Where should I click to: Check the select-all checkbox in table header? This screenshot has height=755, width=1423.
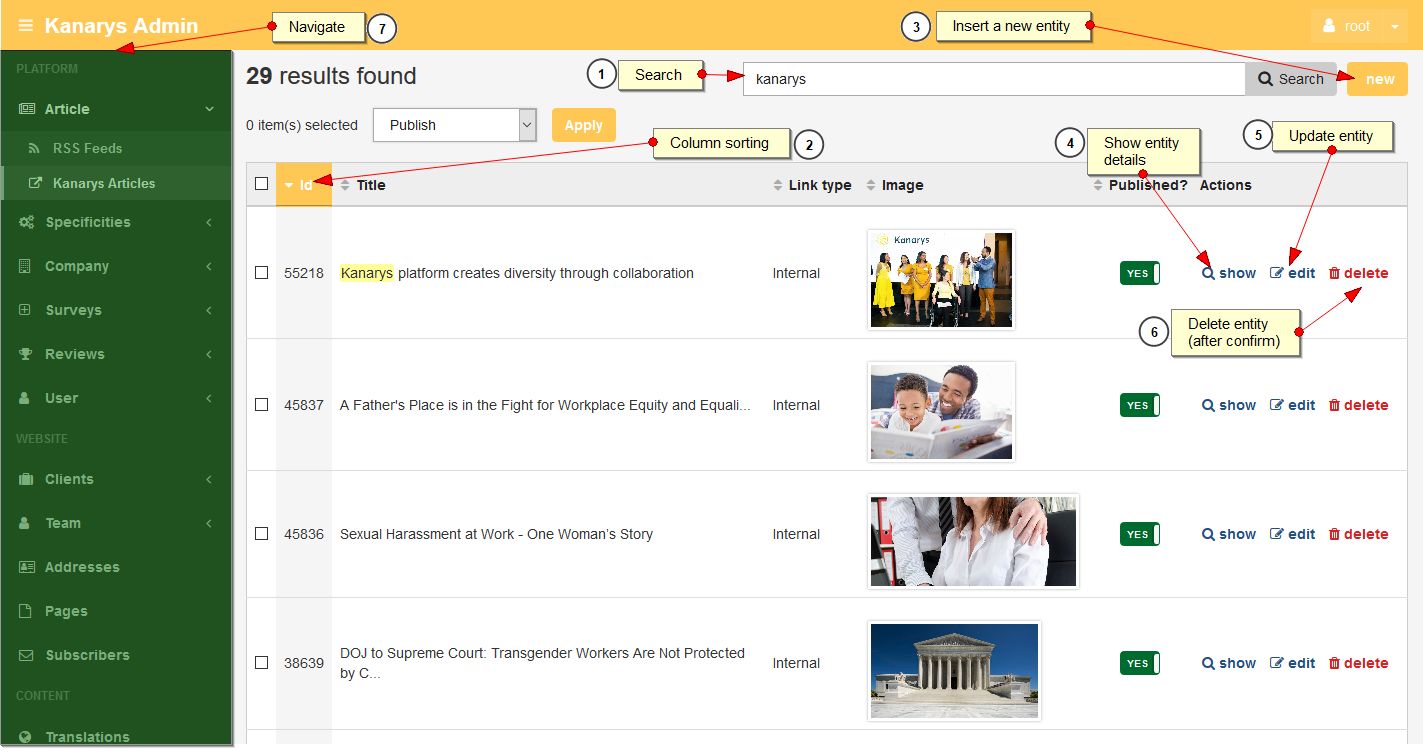coord(262,184)
